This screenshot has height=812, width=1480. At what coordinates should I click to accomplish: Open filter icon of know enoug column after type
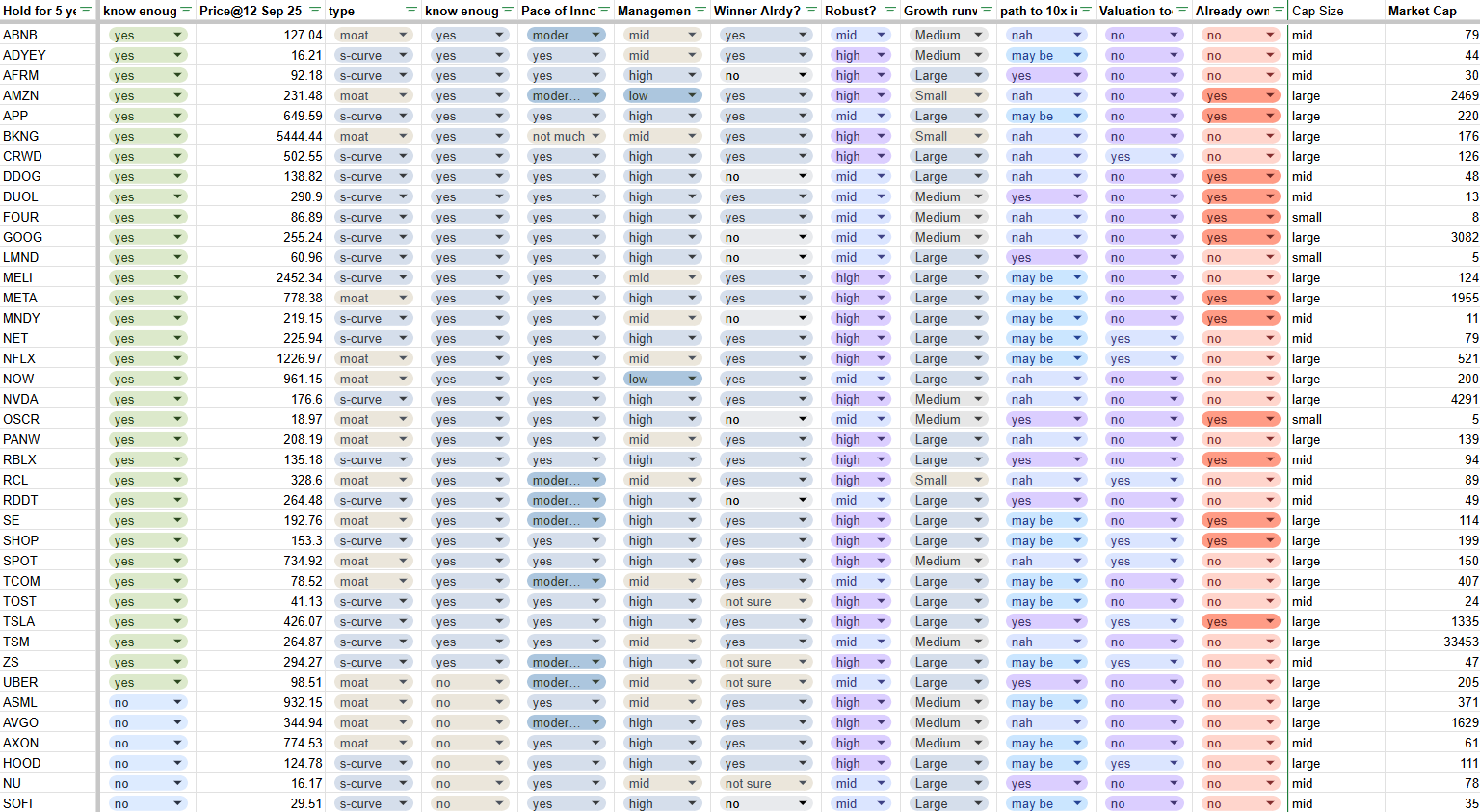[x=508, y=11]
